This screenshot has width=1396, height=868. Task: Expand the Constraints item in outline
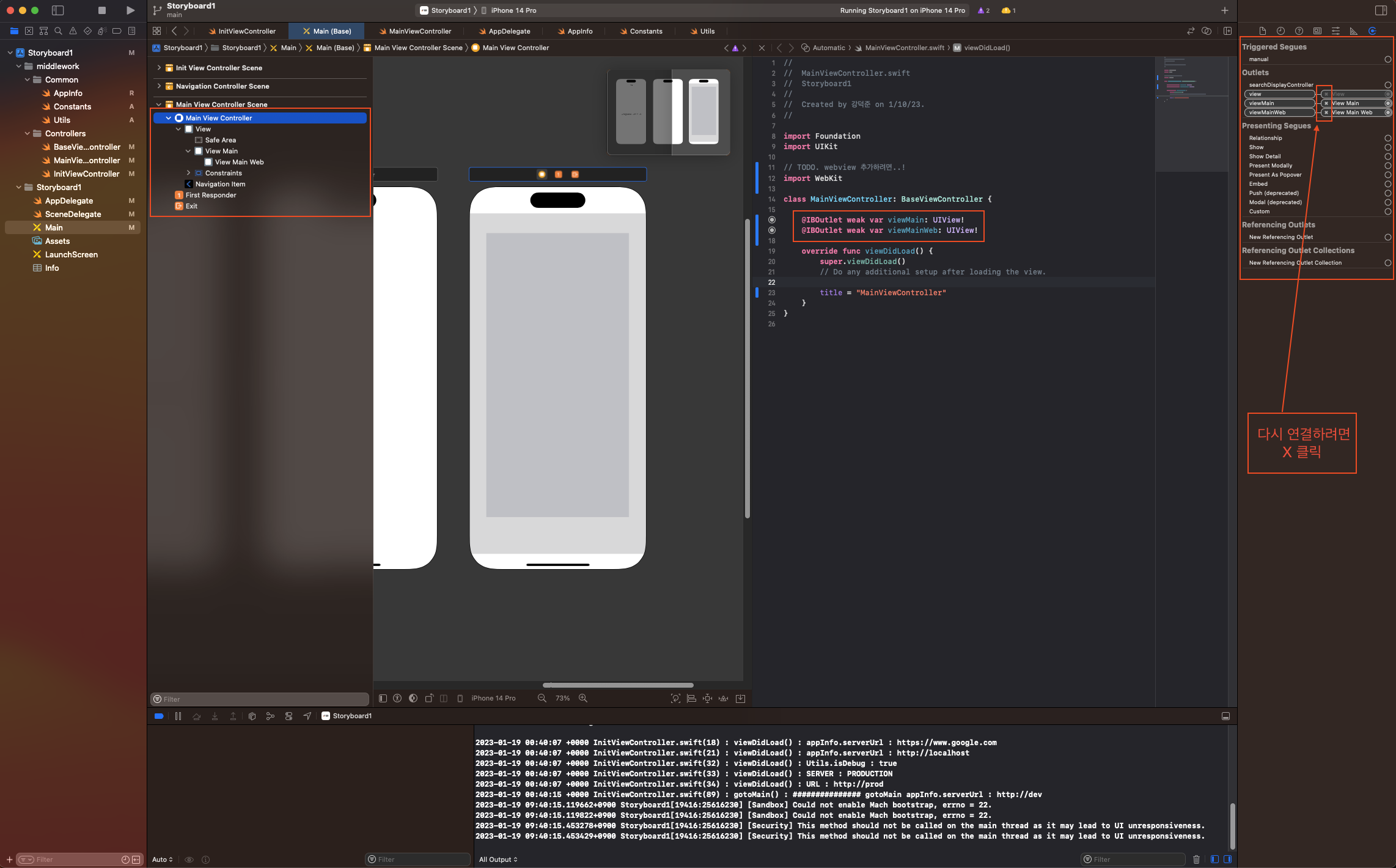point(188,173)
